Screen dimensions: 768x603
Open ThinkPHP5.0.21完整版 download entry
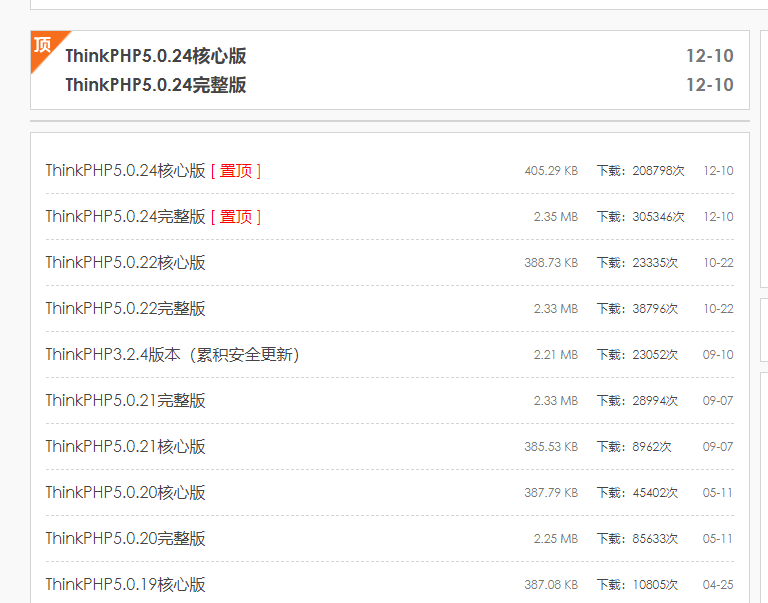pos(125,401)
